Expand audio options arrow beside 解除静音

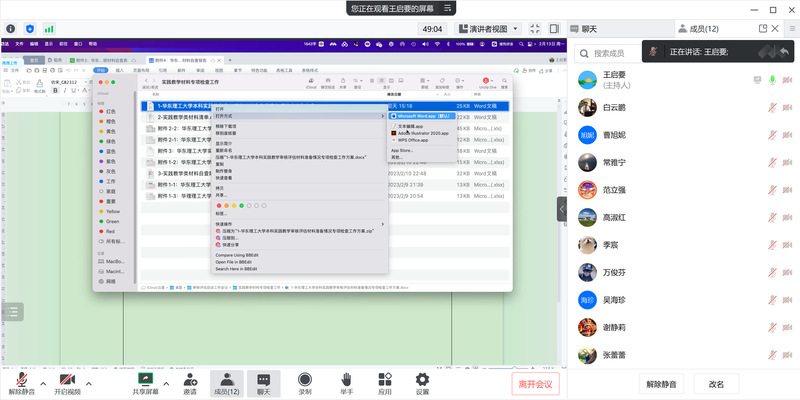tap(42, 383)
